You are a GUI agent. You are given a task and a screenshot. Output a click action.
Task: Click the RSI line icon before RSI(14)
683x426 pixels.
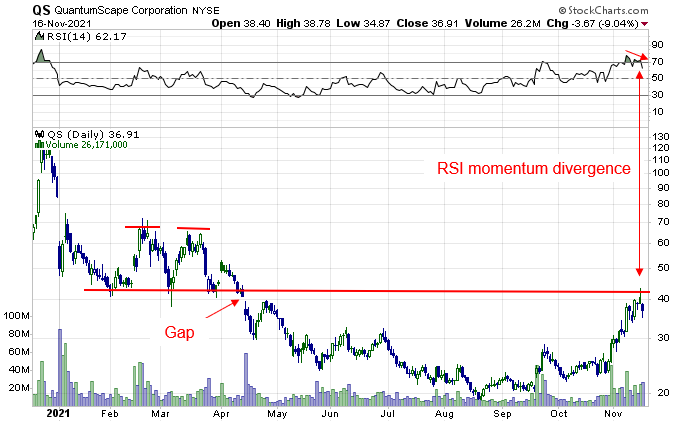click(39, 36)
